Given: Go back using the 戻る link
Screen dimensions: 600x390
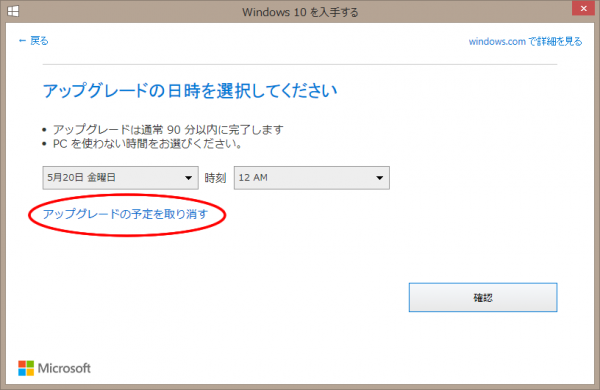Looking at the screenshot, I should [x=33, y=41].
